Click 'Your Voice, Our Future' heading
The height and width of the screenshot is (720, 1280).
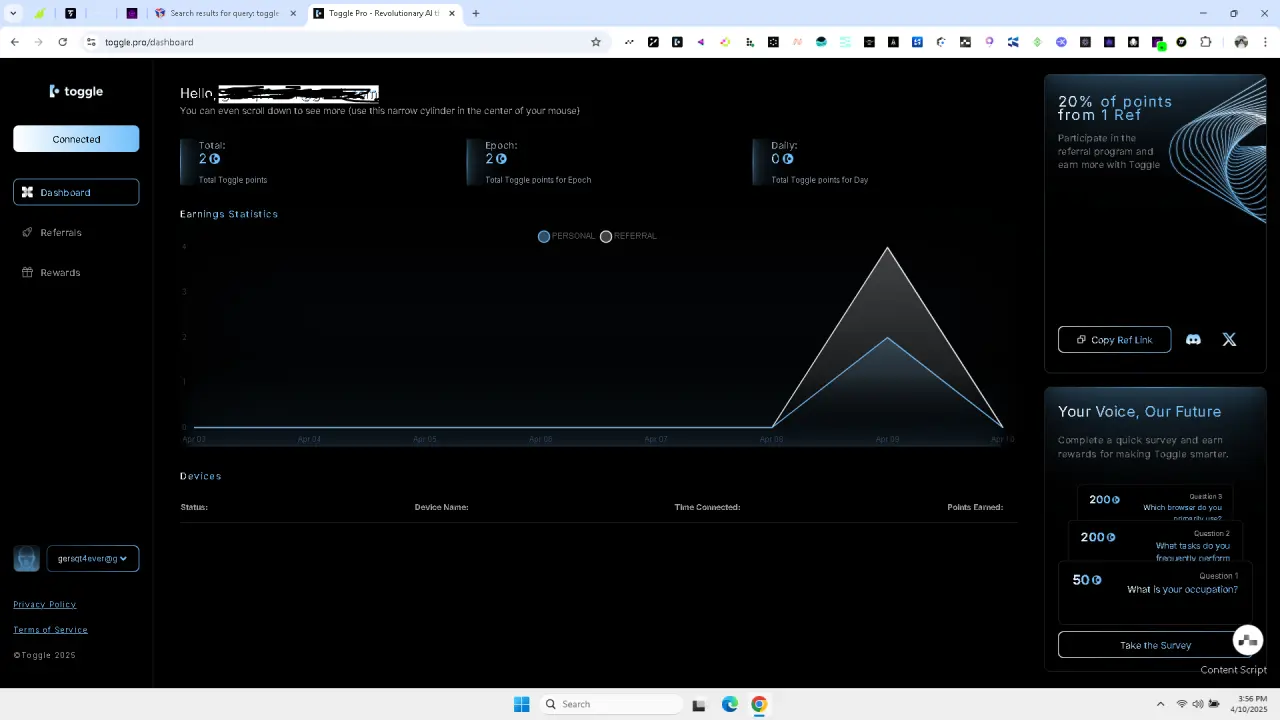pos(1139,411)
